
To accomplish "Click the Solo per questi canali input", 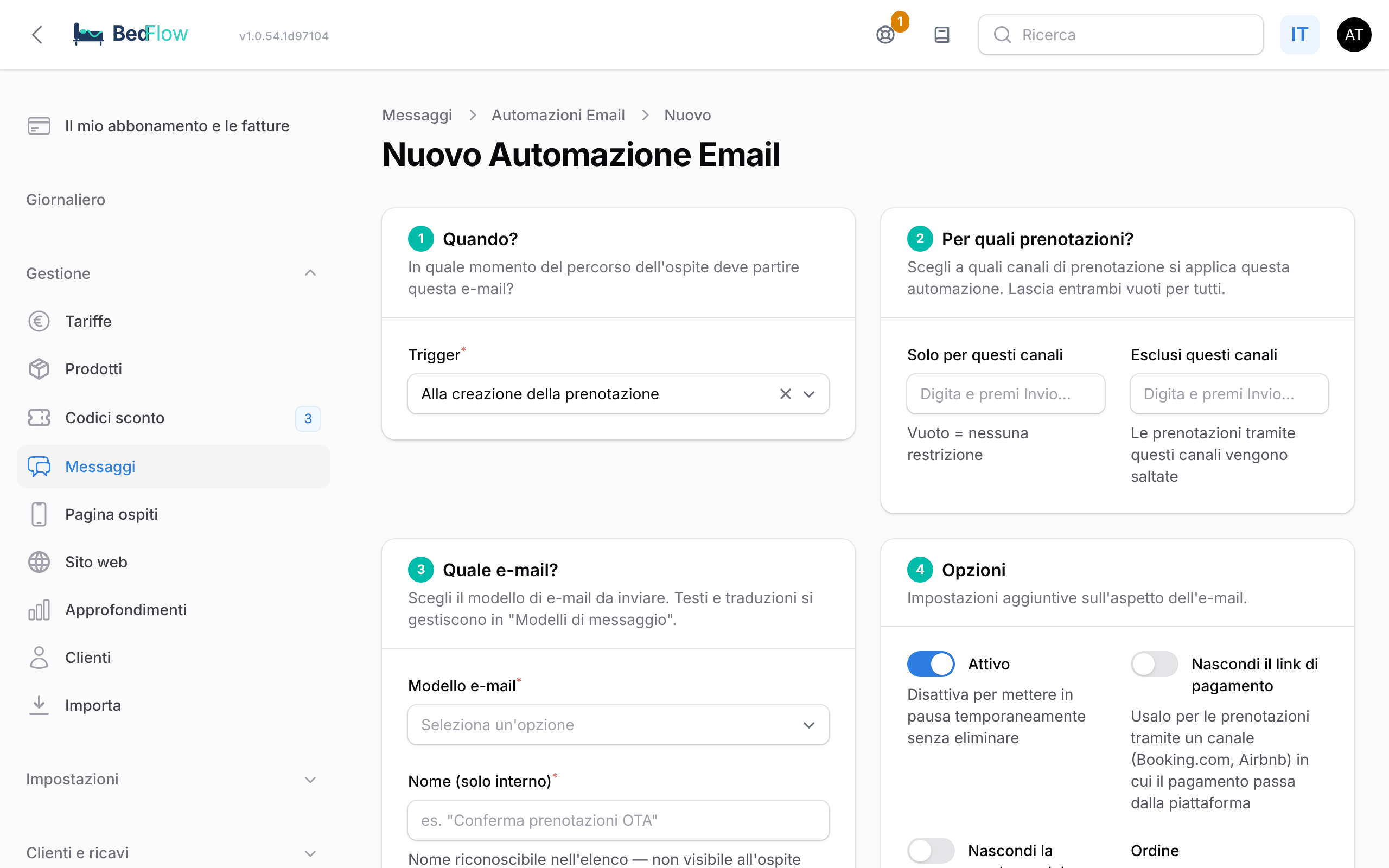I will tap(1005, 394).
